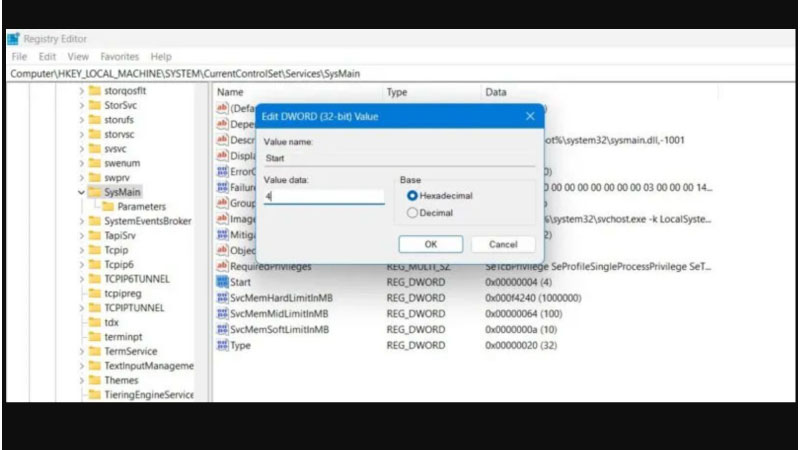The width and height of the screenshot is (800, 450).
Task: Click the storvsc folder icon
Action: click(x=95, y=134)
